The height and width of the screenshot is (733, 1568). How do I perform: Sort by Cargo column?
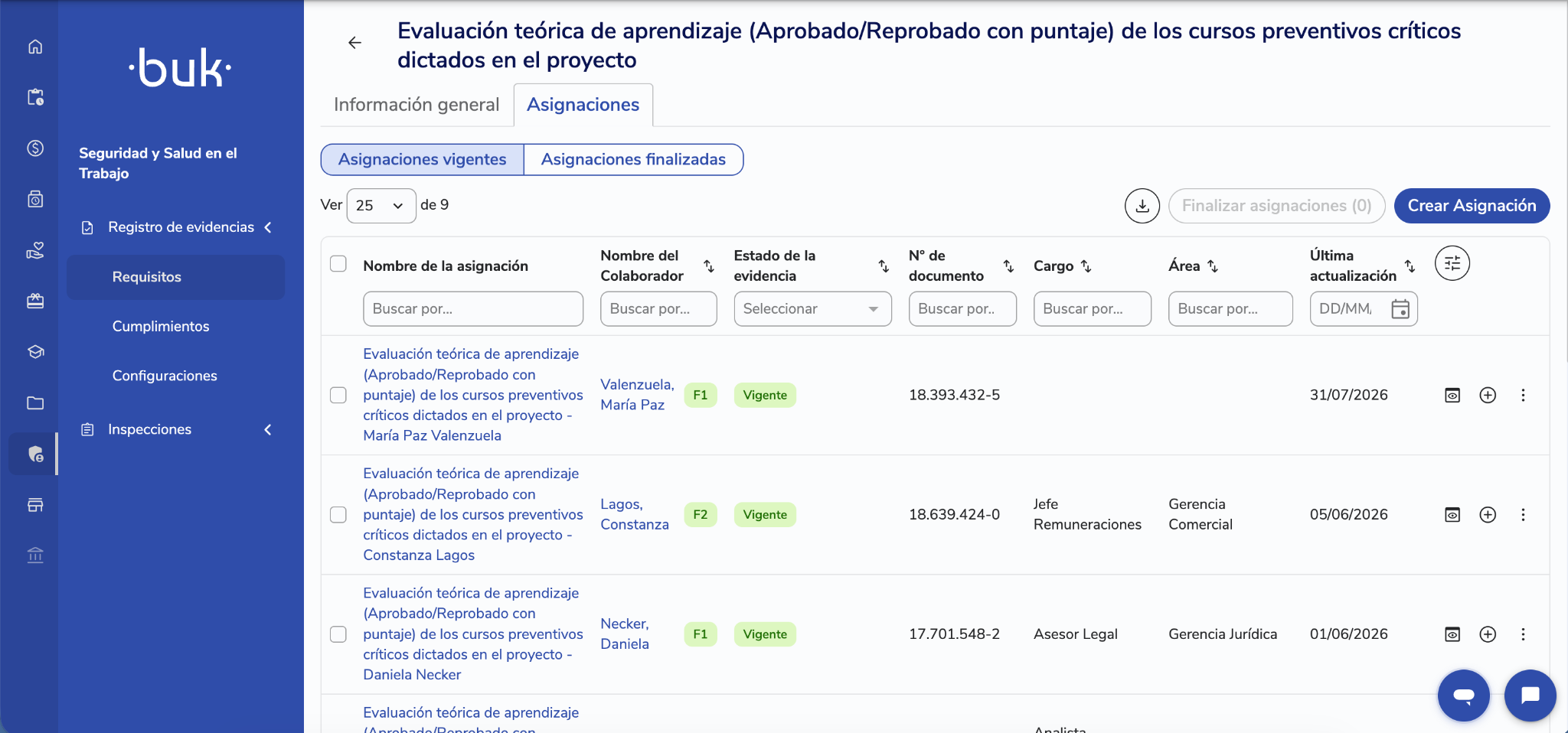pos(1086,266)
